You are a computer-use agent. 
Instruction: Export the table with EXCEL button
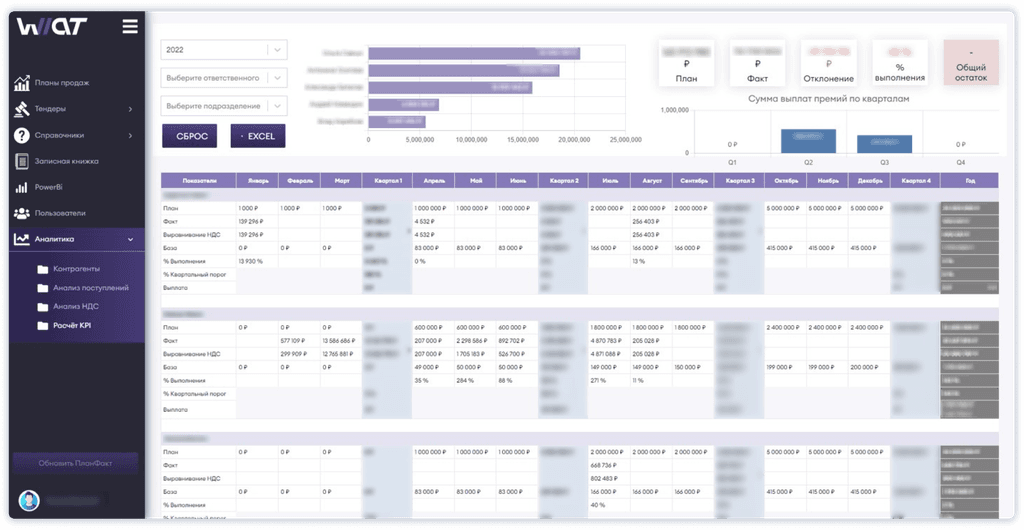[258, 135]
